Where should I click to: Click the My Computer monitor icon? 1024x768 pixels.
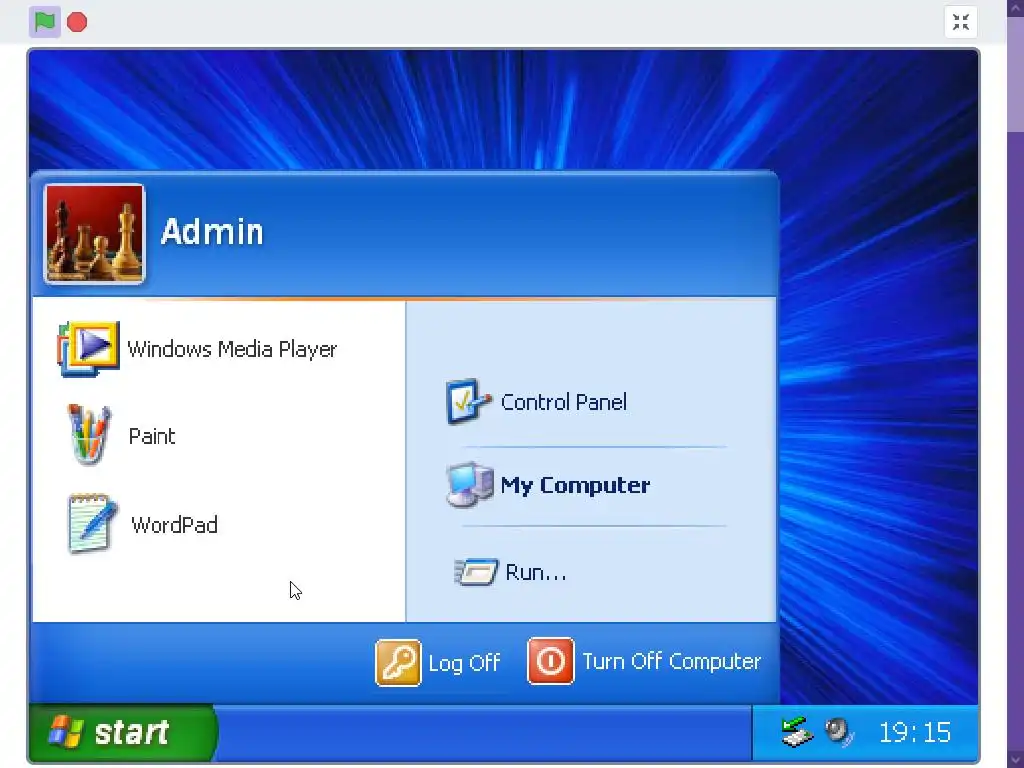tap(470, 485)
